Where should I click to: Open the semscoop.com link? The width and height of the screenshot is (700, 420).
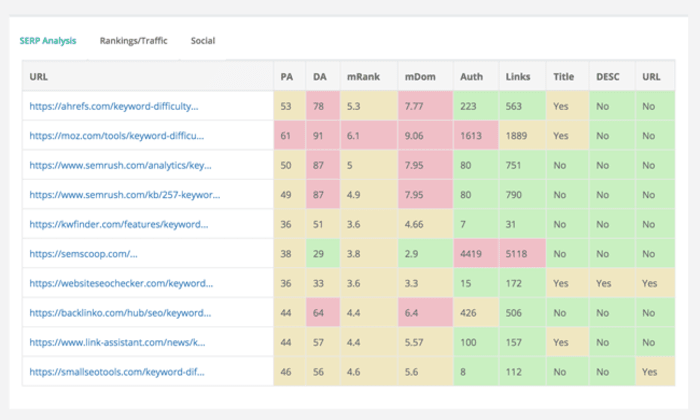coord(83,254)
